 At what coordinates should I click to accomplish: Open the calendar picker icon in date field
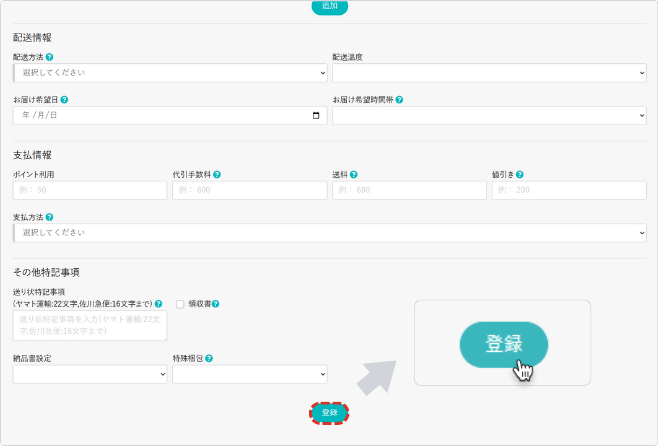click(317, 115)
